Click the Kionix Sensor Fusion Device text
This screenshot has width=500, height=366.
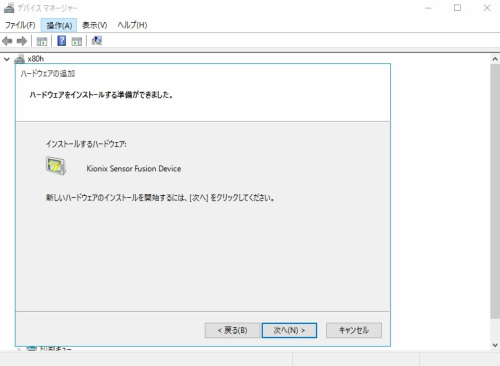click(x=134, y=169)
